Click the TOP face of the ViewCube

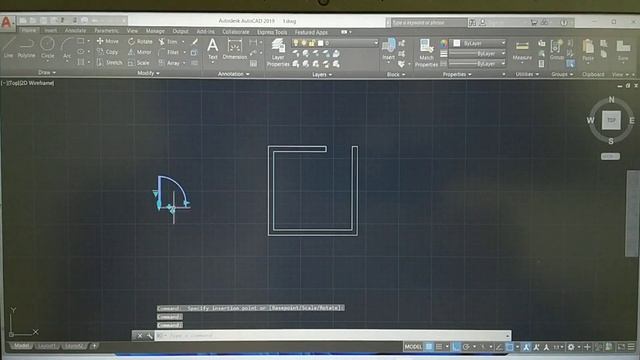click(611, 120)
